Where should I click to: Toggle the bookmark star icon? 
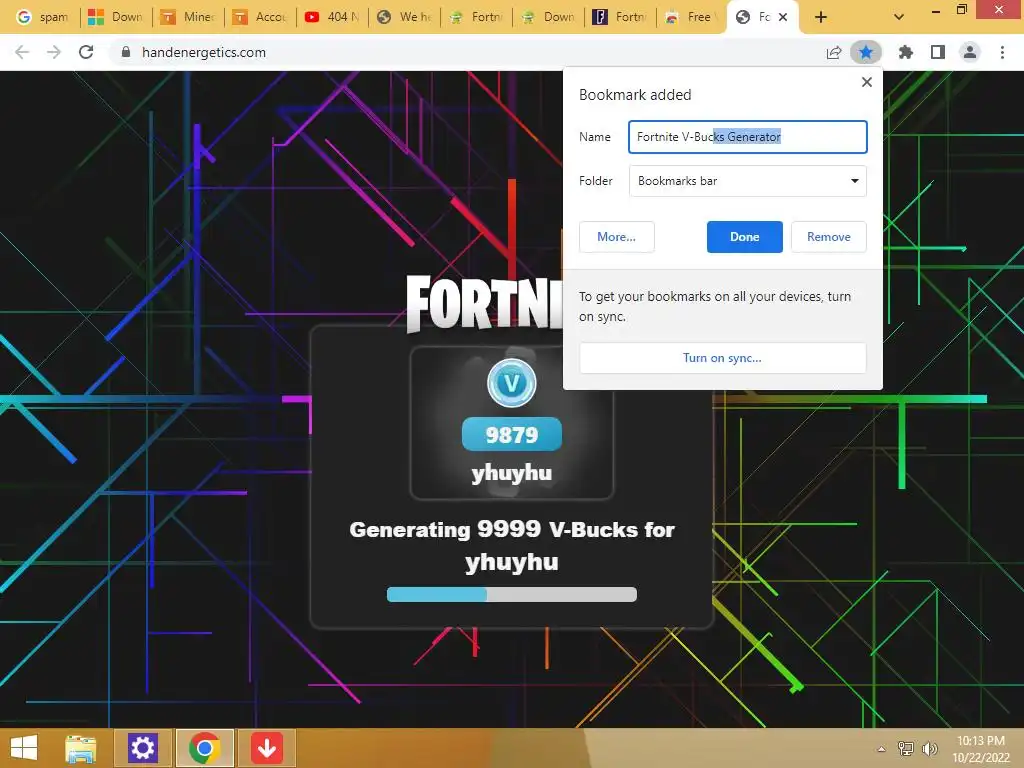click(x=866, y=52)
